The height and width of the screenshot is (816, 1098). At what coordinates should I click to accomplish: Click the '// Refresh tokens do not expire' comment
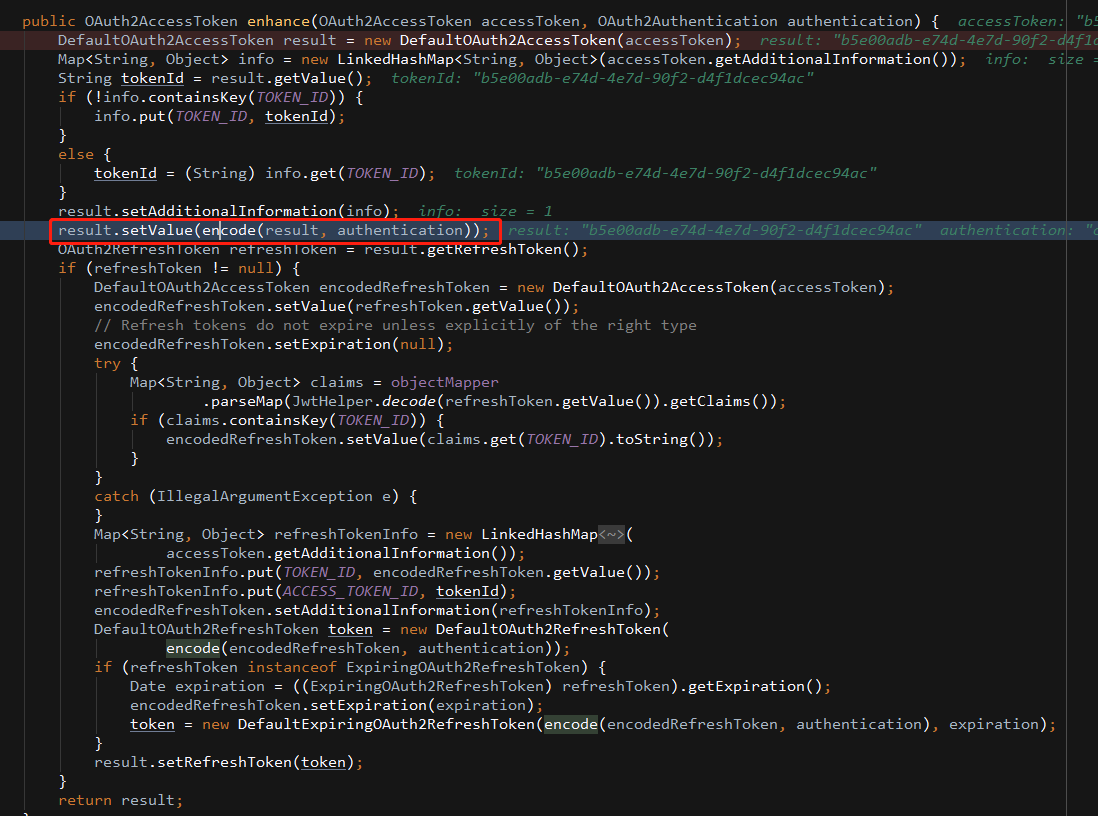pos(395,324)
